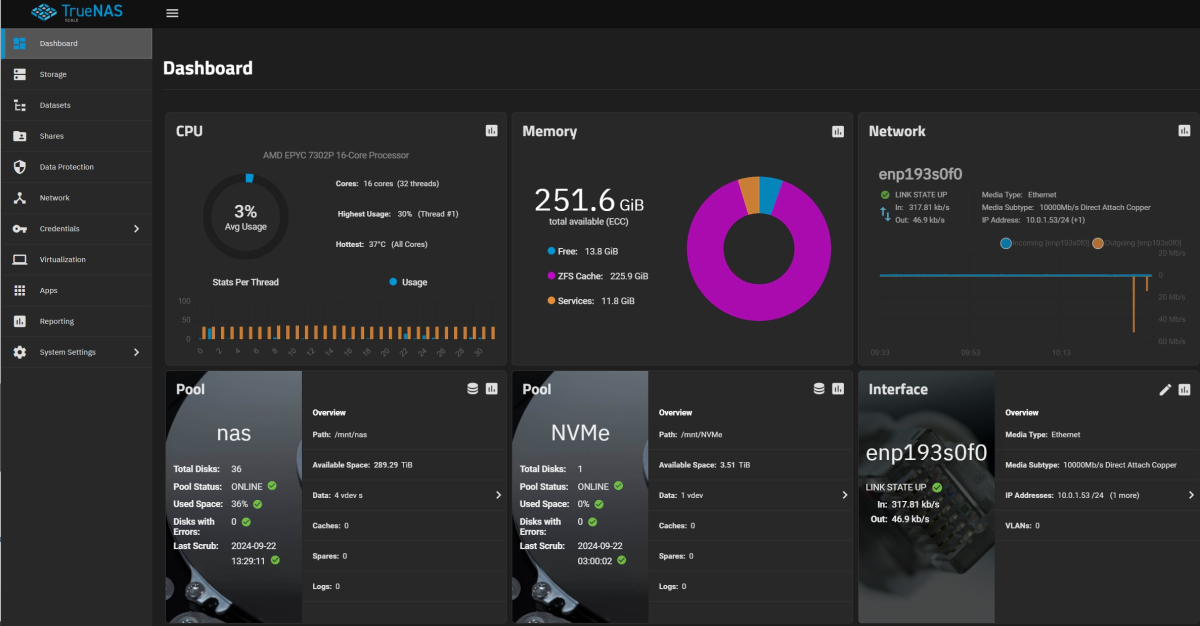
Task: Click the disks icon on the nas Pool card
Action: click(x=471, y=389)
